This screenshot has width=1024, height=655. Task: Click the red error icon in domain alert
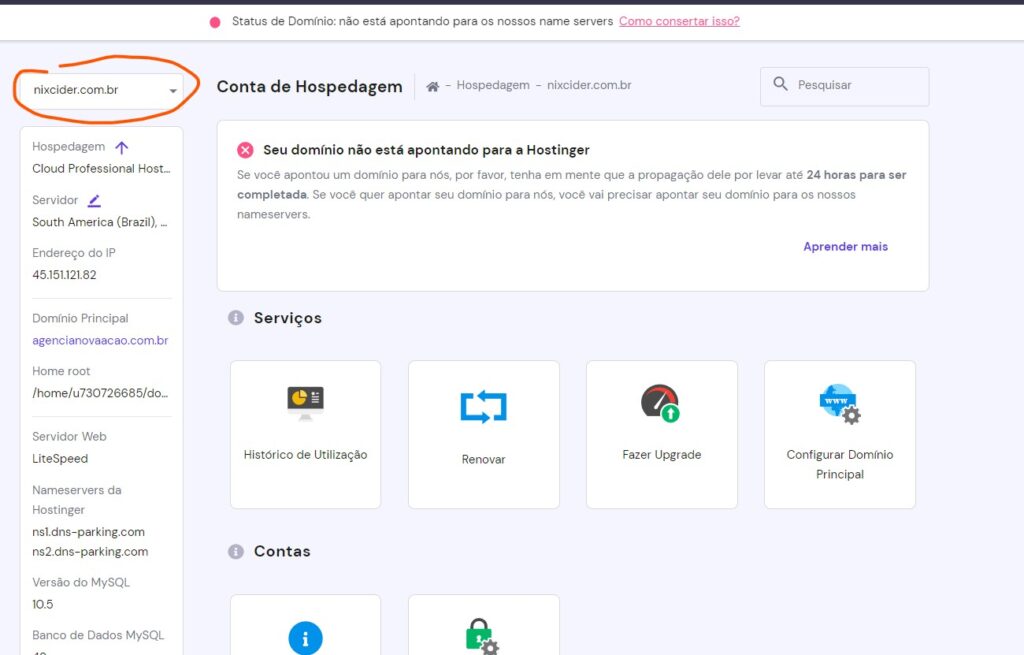click(245, 150)
